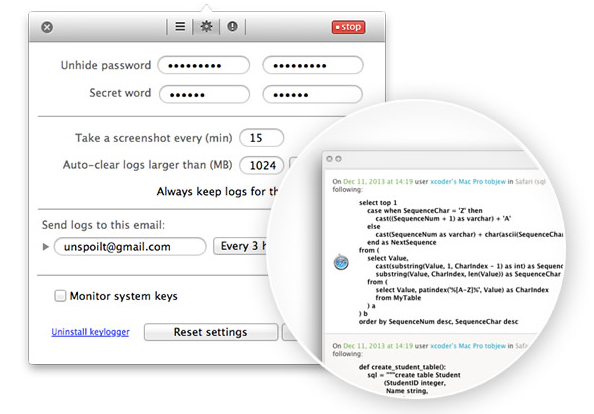This screenshot has width=594, height=414.
Task: Focus the first Unhide password field
Action: pyautogui.click(x=204, y=66)
